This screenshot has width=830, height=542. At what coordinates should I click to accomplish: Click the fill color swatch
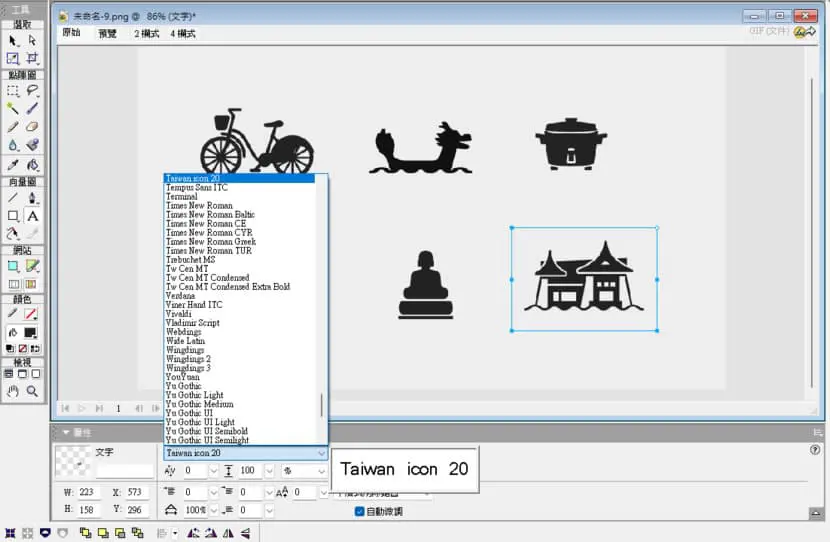(30, 332)
